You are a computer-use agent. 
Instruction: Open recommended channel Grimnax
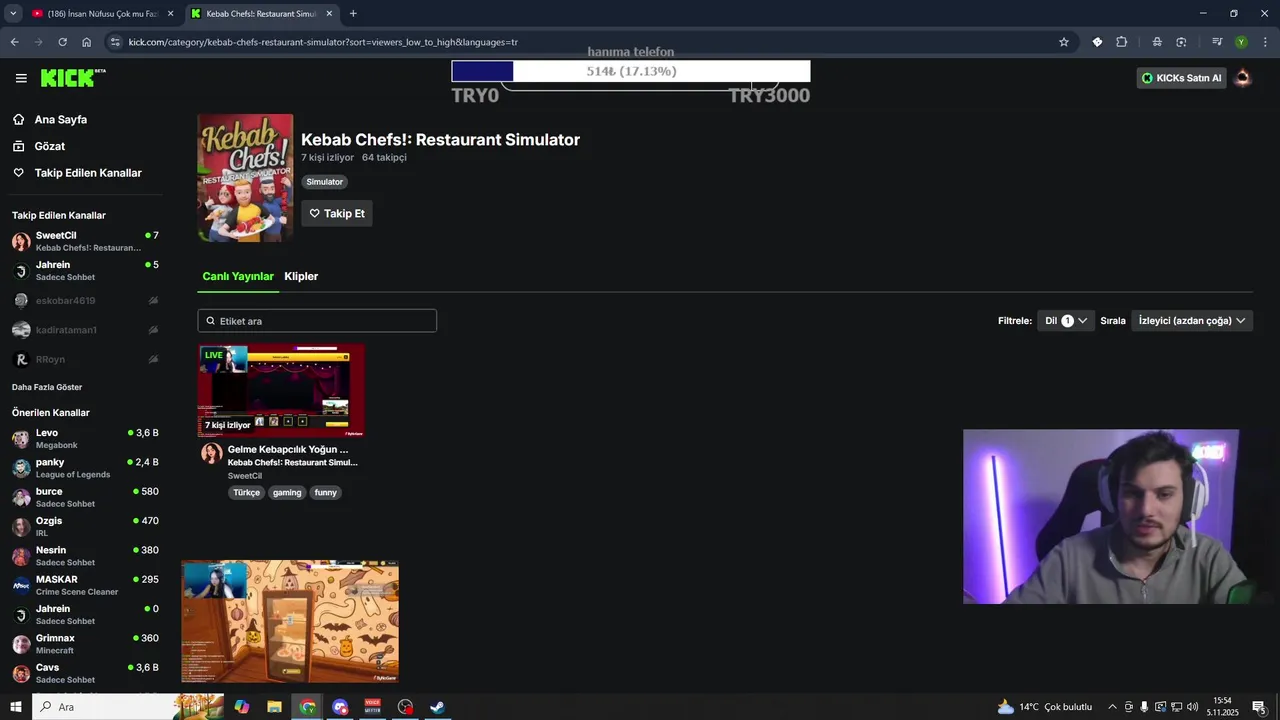pos(85,644)
